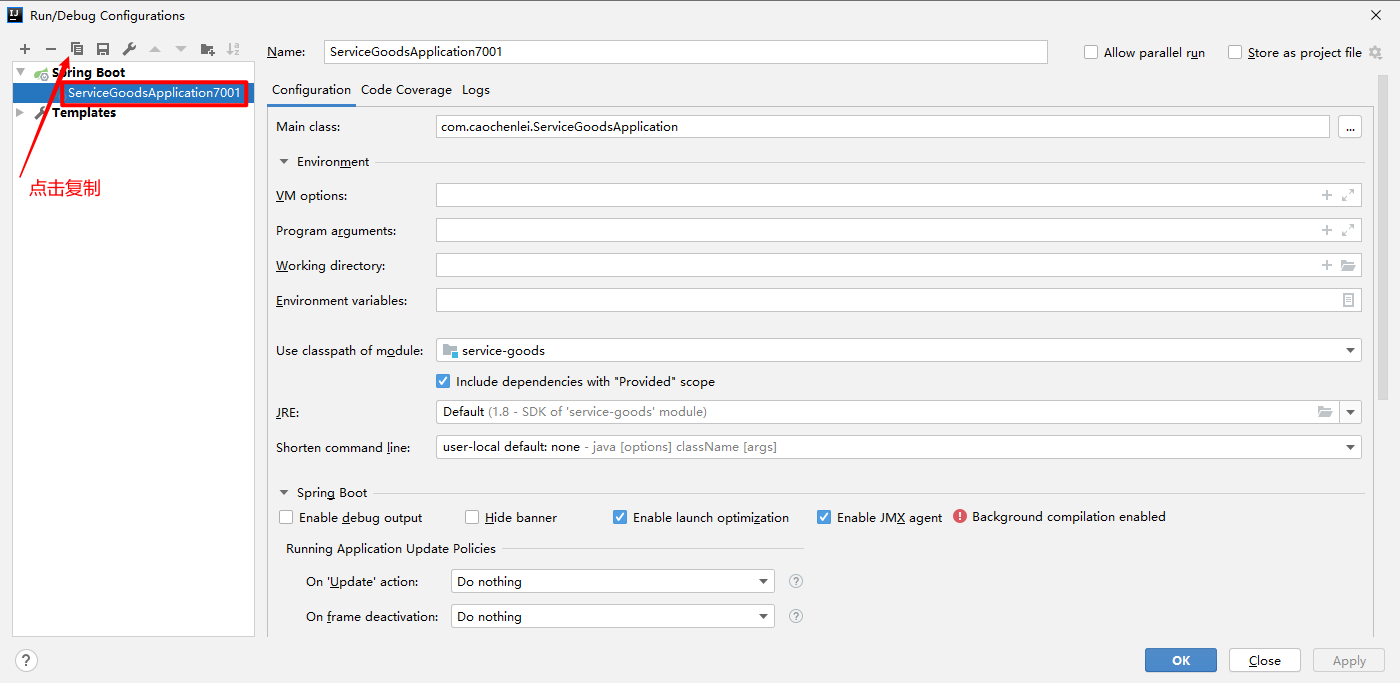Enable debug output checkbox
1400x683 pixels.
click(286, 517)
